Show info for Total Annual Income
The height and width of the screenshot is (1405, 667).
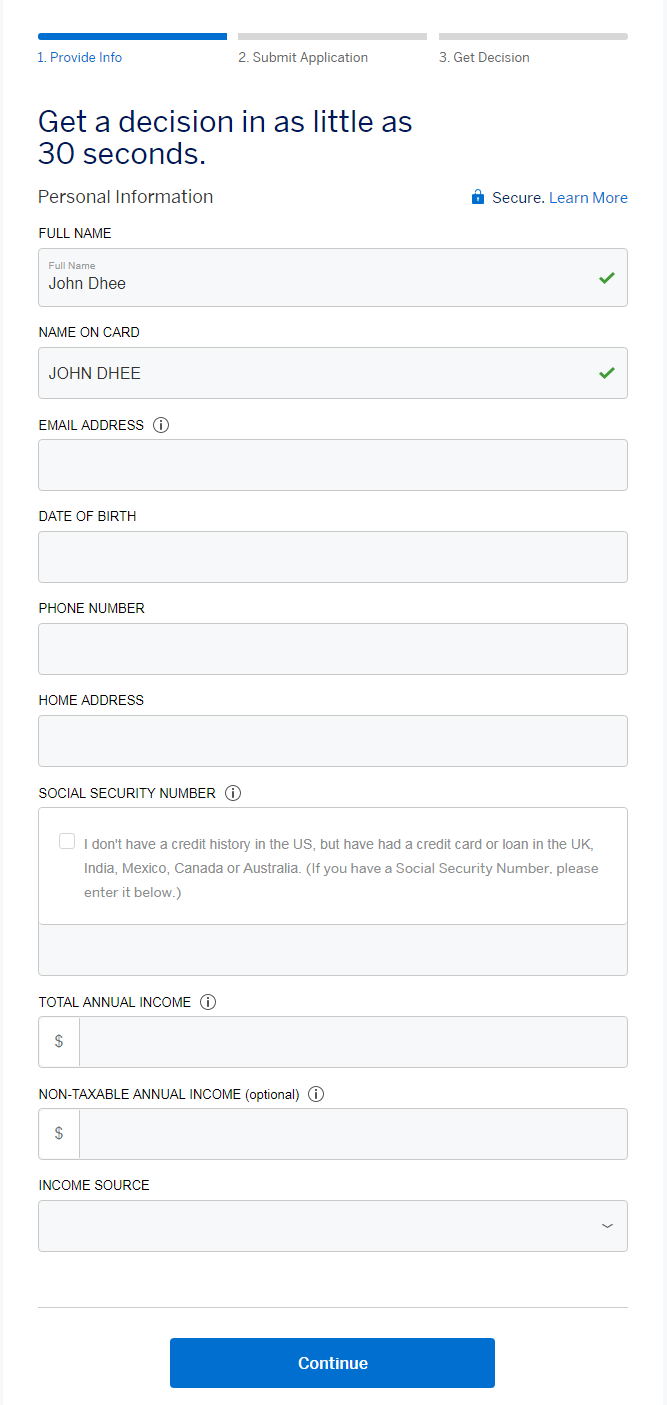tap(208, 1002)
